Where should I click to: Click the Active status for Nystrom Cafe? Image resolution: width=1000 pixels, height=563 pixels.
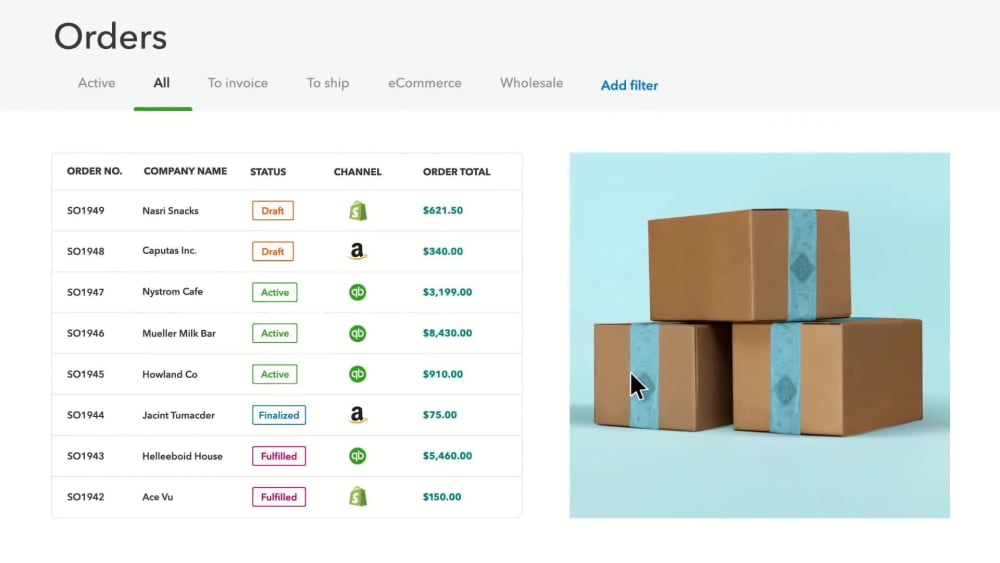[x=275, y=292]
